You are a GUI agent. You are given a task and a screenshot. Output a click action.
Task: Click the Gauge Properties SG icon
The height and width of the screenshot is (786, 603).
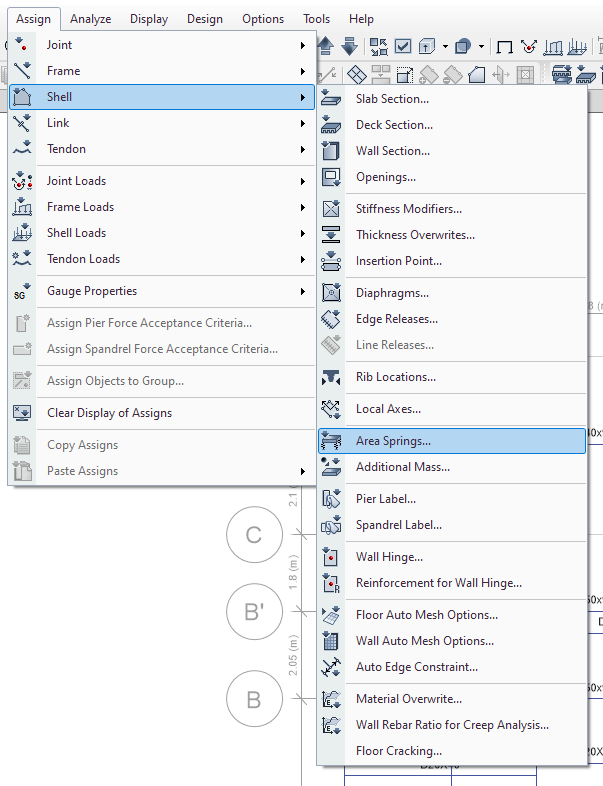pyautogui.click(x=22, y=292)
